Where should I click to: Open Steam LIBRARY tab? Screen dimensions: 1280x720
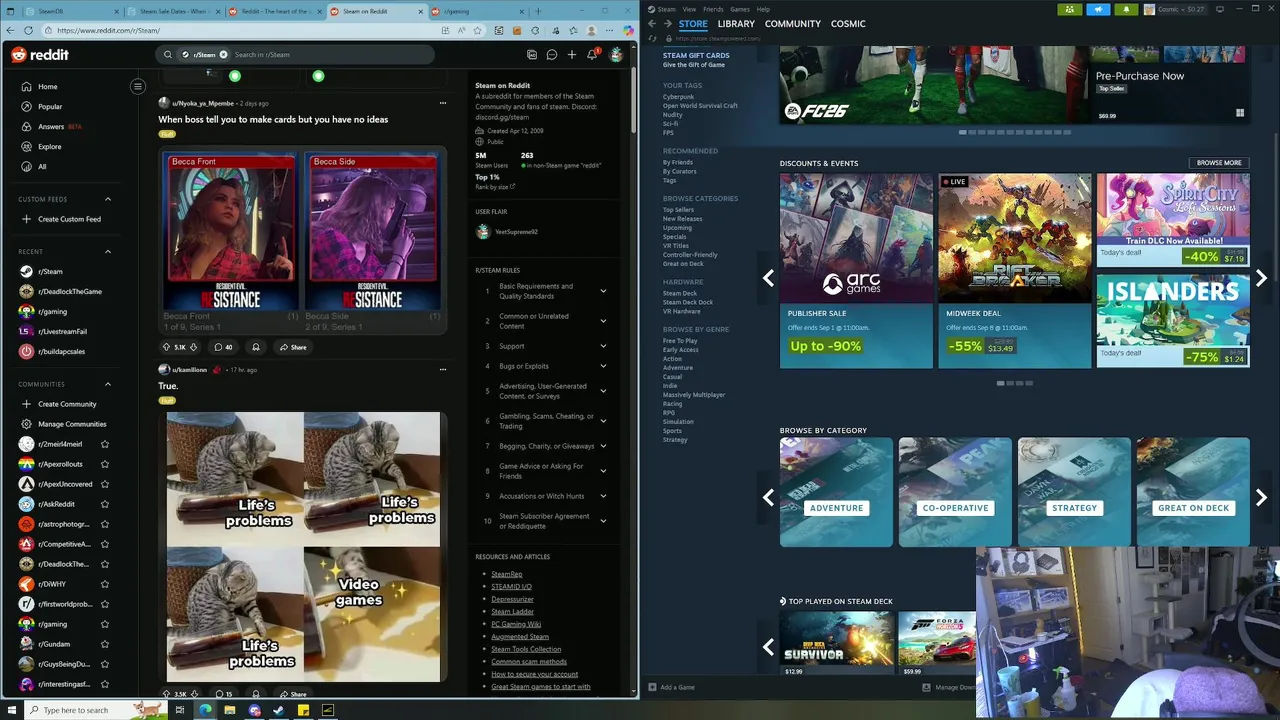(x=736, y=24)
